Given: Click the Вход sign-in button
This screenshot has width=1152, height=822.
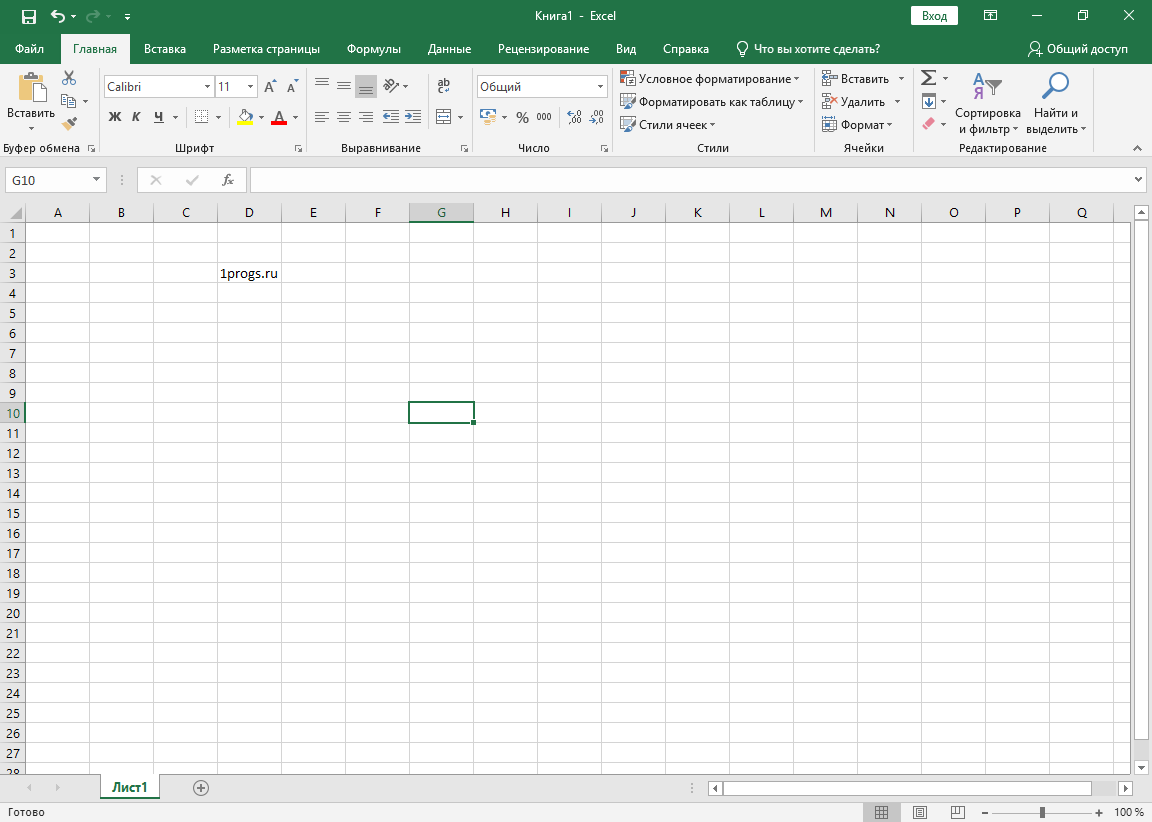Looking at the screenshot, I should coord(934,16).
